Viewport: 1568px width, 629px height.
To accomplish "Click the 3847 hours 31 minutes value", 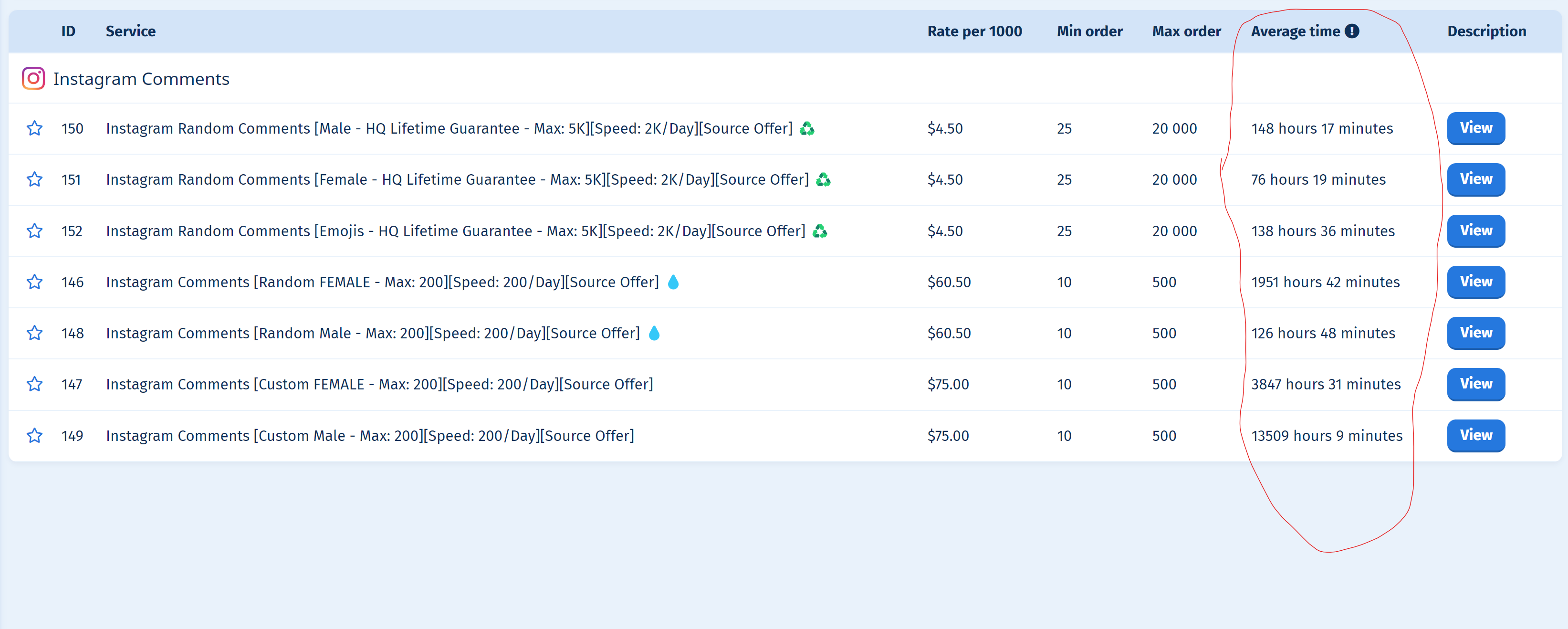I will [1326, 384].
